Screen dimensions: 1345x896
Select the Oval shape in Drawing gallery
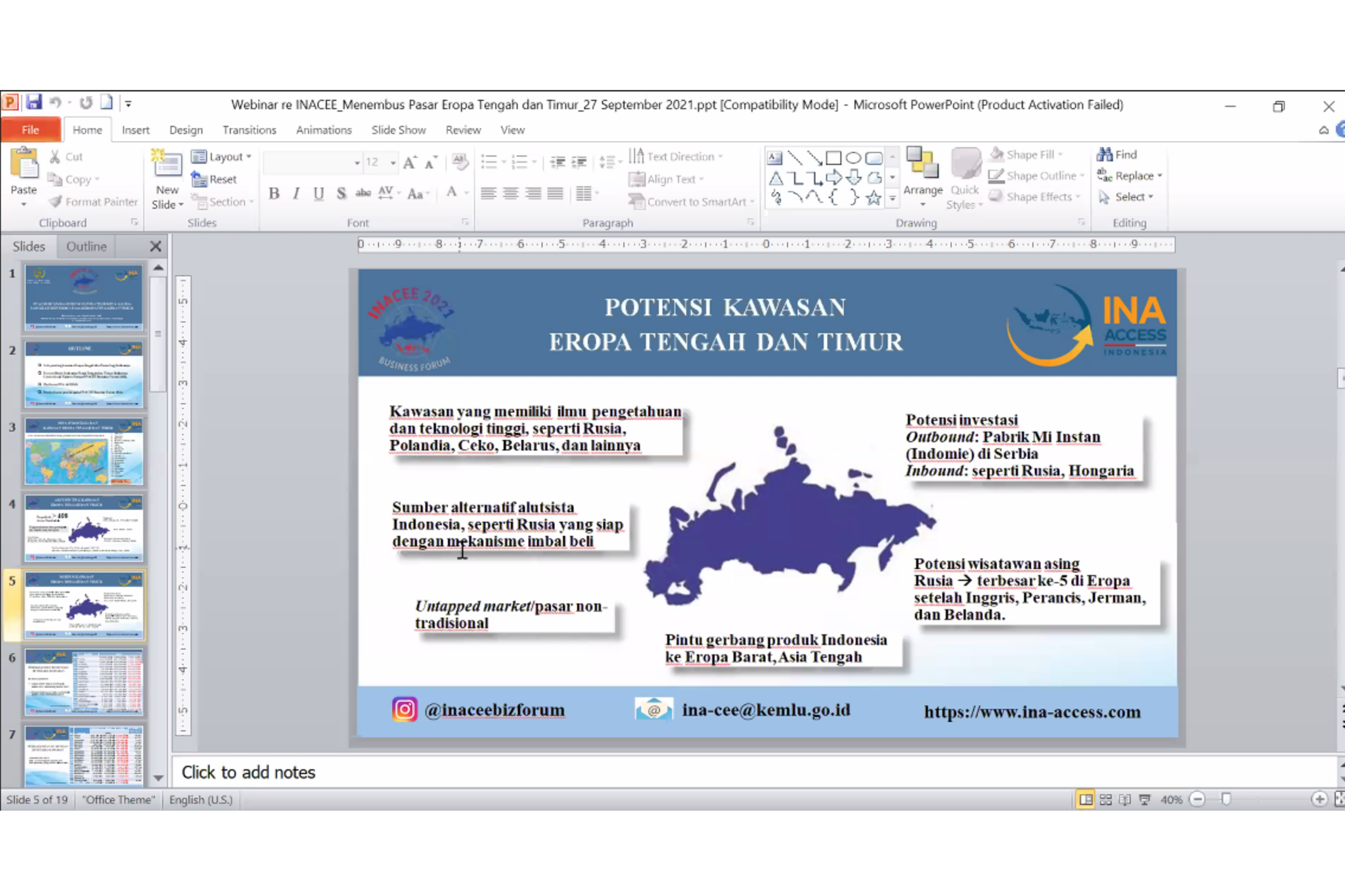click(853, 158)
